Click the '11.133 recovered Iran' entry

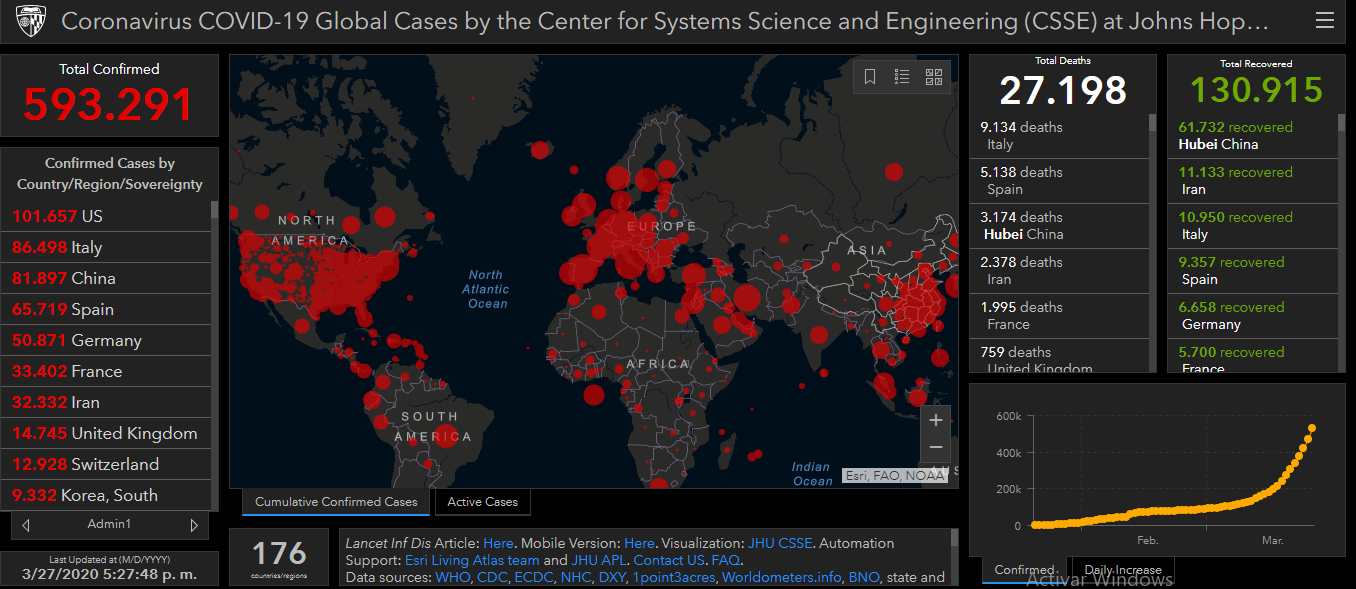[x=1253, y=181]
